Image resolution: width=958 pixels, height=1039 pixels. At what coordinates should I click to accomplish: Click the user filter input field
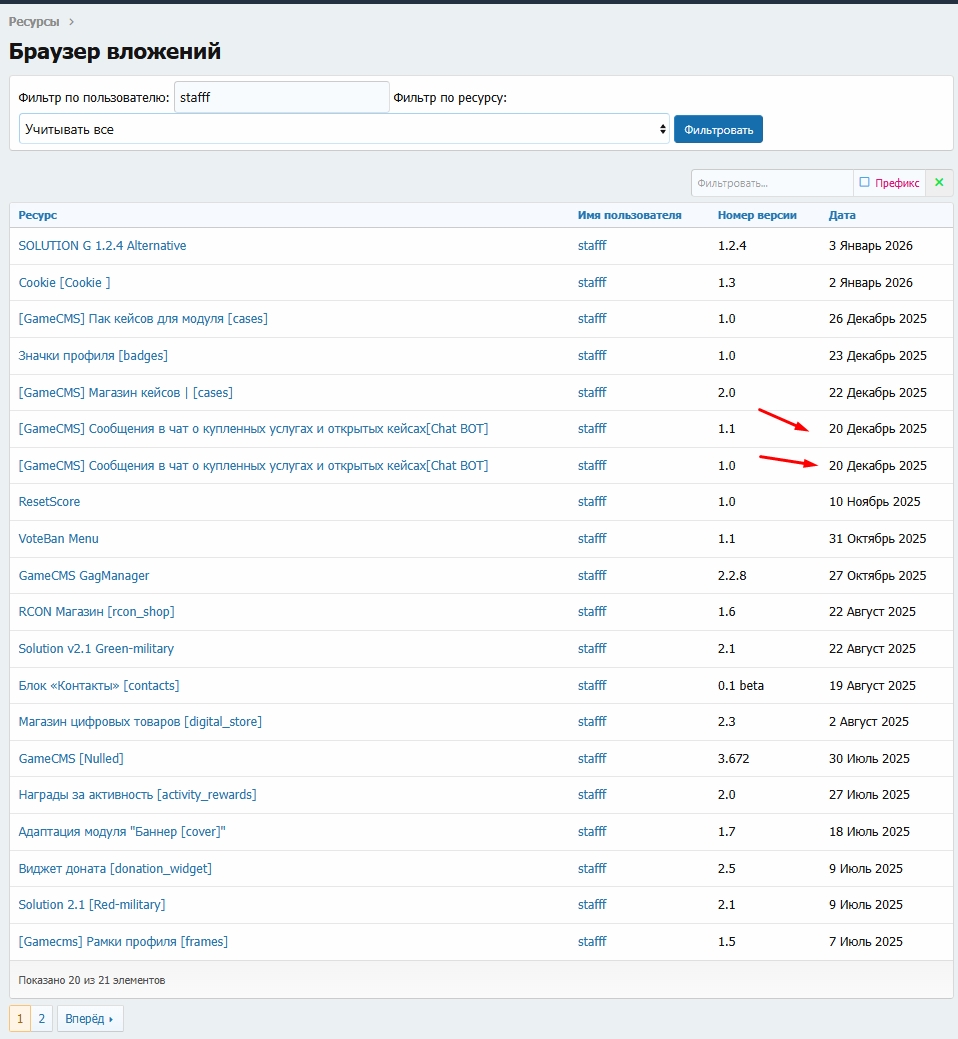click(281, 98)
